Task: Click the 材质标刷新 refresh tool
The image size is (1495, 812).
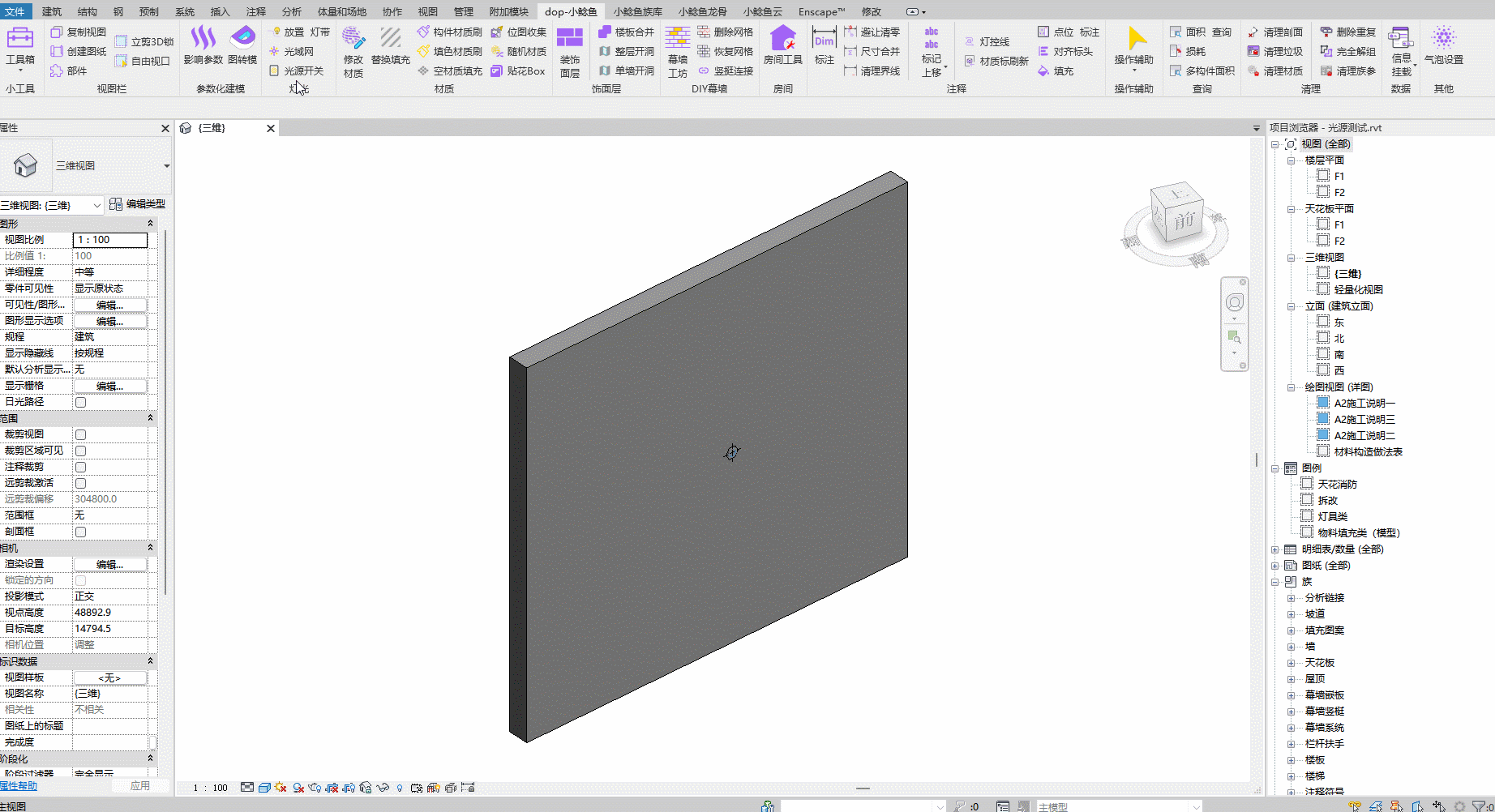Action: pyautogui.click(x=996, y=61)
